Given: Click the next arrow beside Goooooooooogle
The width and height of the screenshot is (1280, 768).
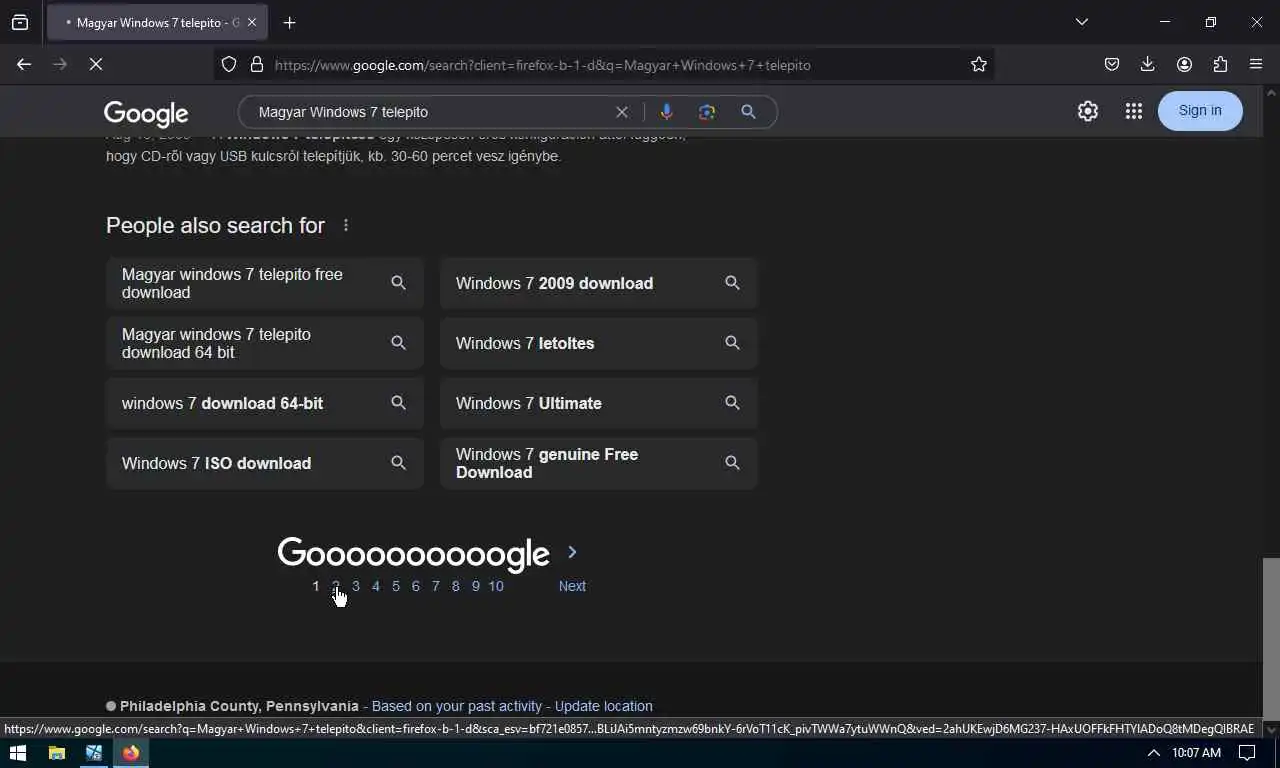Looking at the screenshot, I should 572,552.
